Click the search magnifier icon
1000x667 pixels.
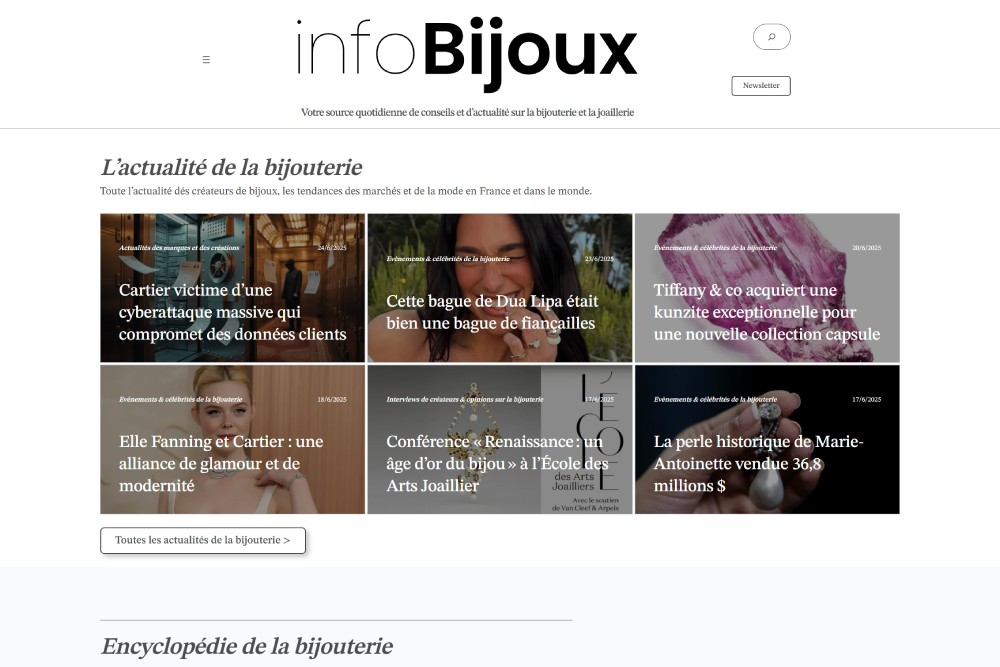(x=772, y=37)
